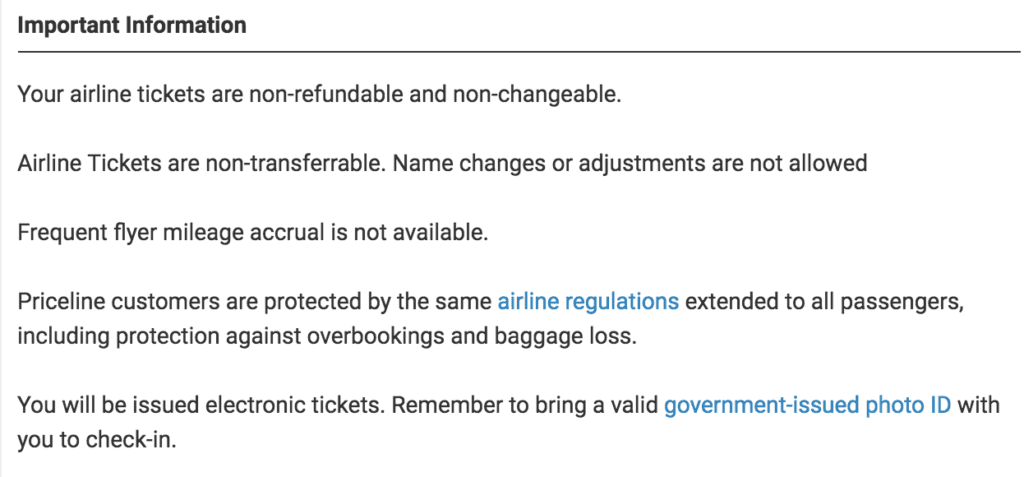
Task: Click the words "Your airline tickets"
Action: (105, 96)
